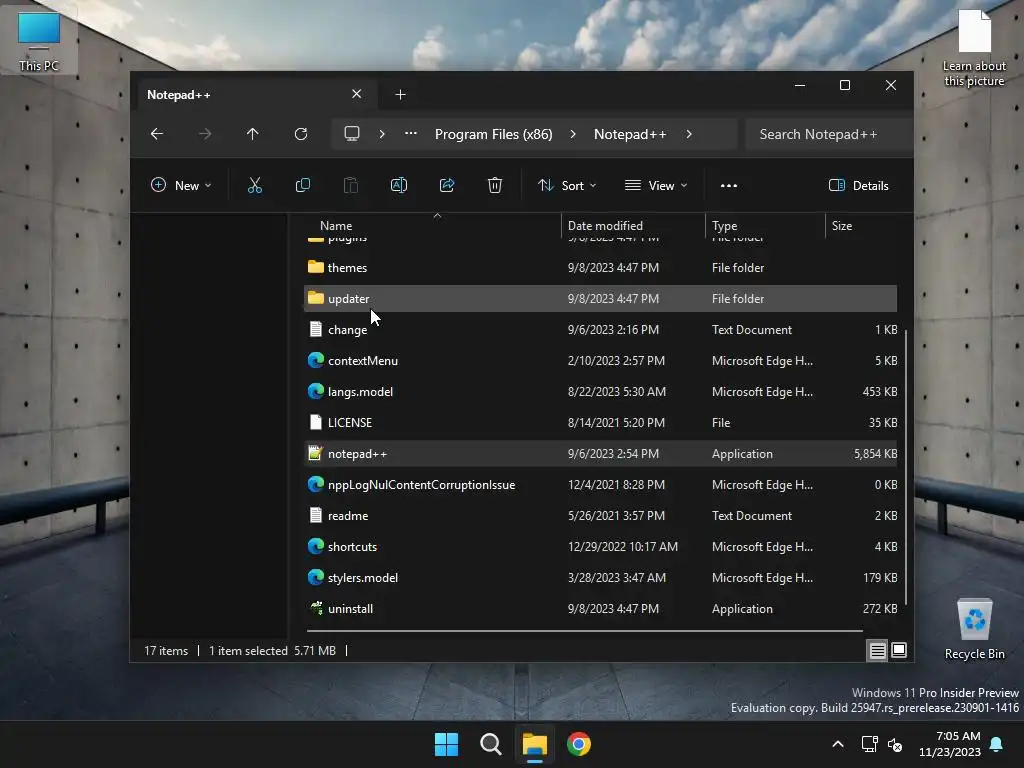Open Google Chrome from taskbar
The height and width of the screenshot is (768, 1024).
(579, 744)
